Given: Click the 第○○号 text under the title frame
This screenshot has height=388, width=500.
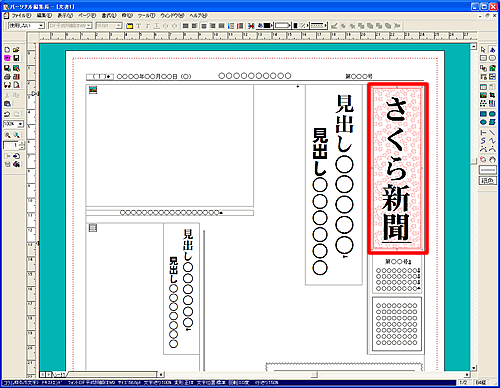Looking at the screenshot, I should (398, 262).
